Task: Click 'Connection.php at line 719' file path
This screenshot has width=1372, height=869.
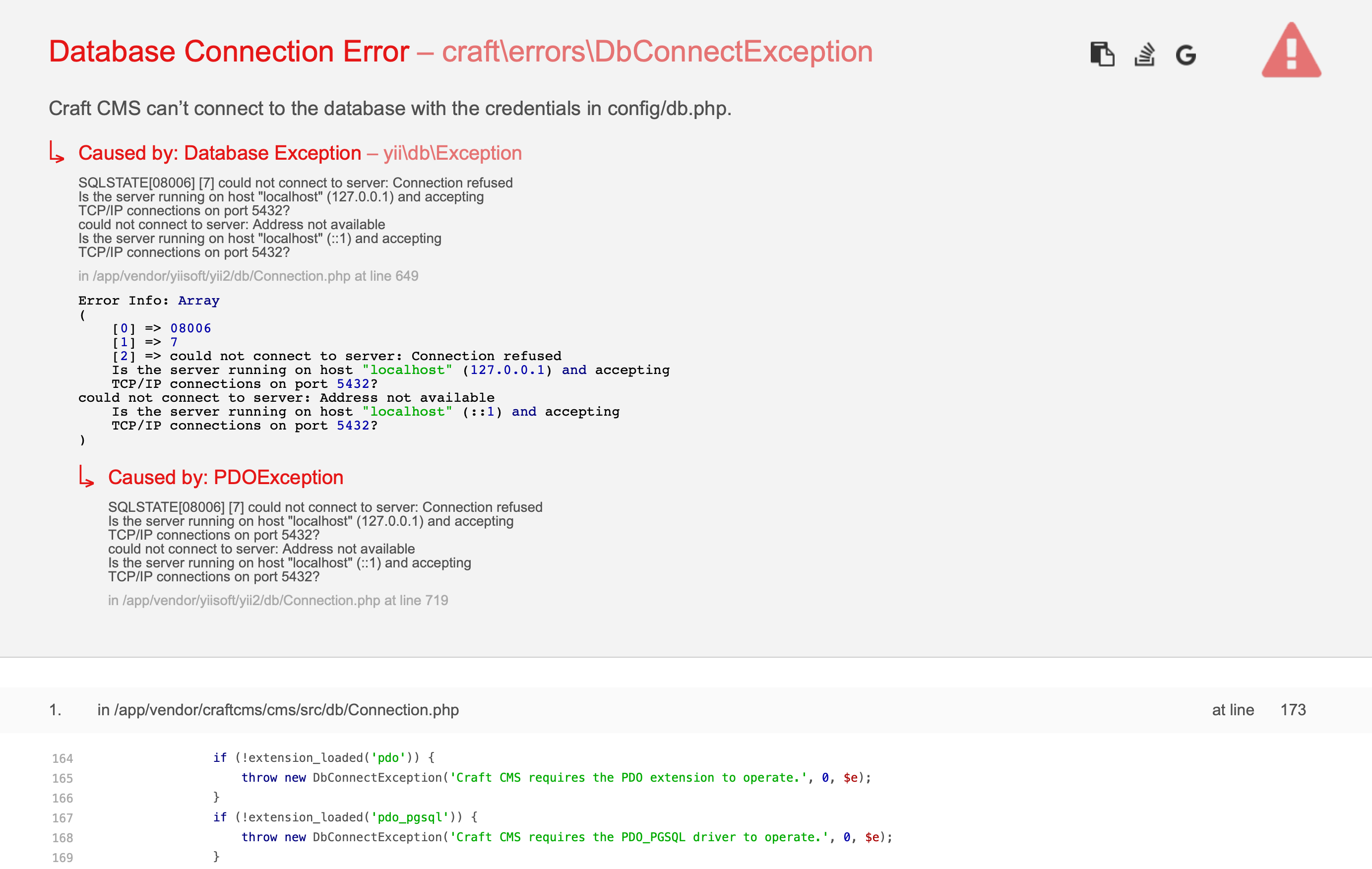Action: click(278, 600)
